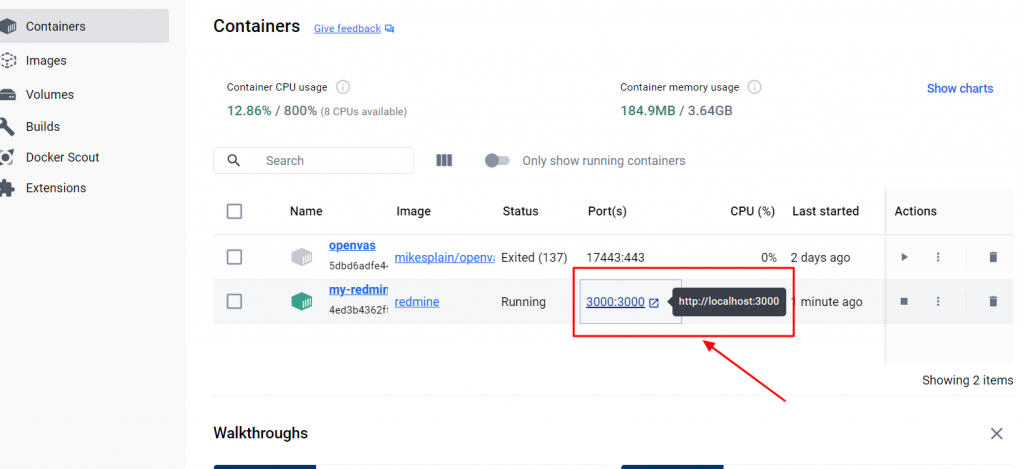Screen dimensions: 1024x469
Task: Close the Walkthroughs section
Action: pyautogui.click(x=997, y=433)
